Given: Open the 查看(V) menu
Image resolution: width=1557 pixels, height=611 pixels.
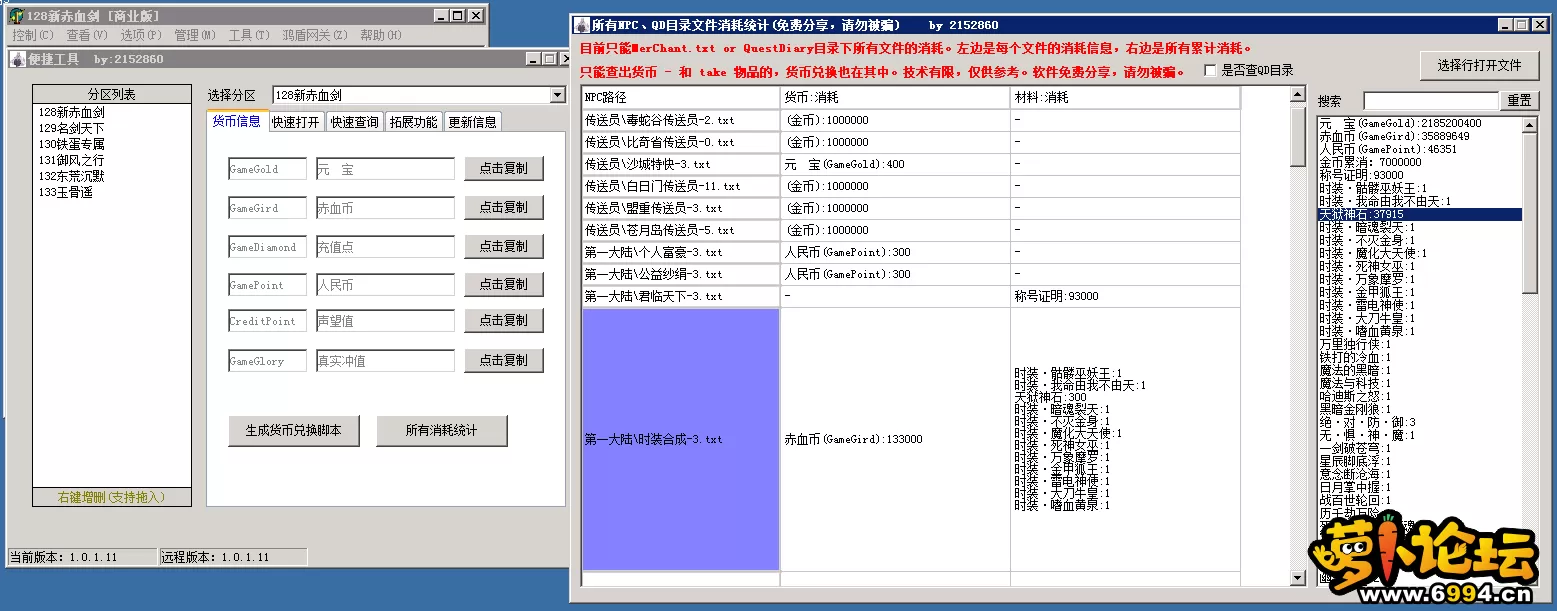Looking at the screenshot, I should click(x=85, y=35).
